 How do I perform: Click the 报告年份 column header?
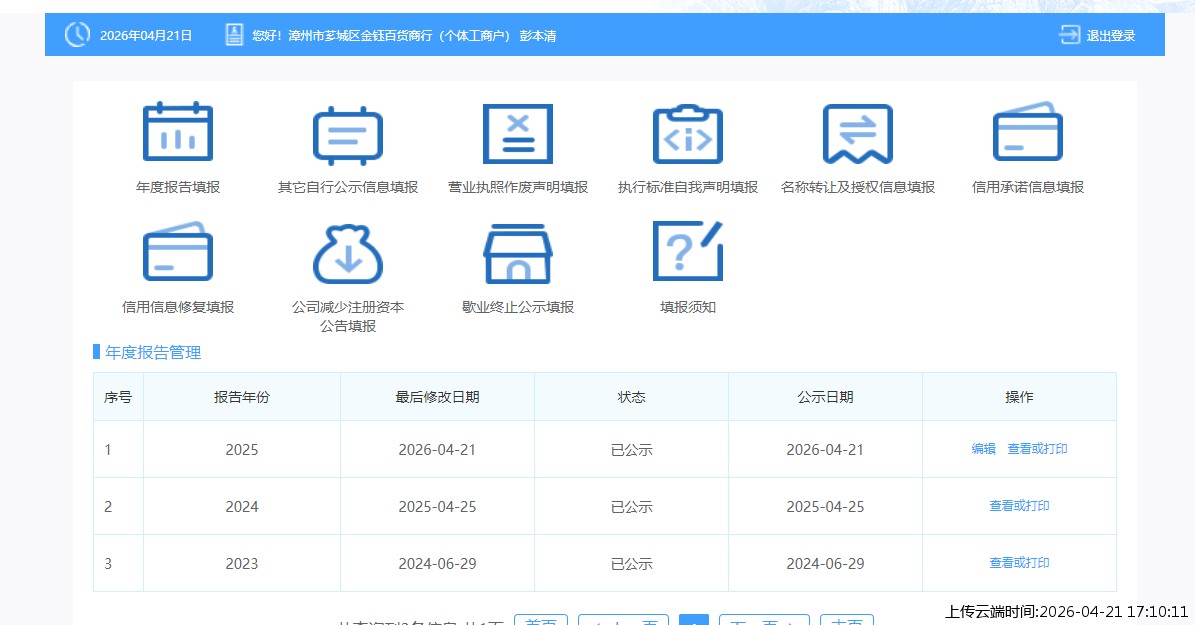[x=242, y=397]
